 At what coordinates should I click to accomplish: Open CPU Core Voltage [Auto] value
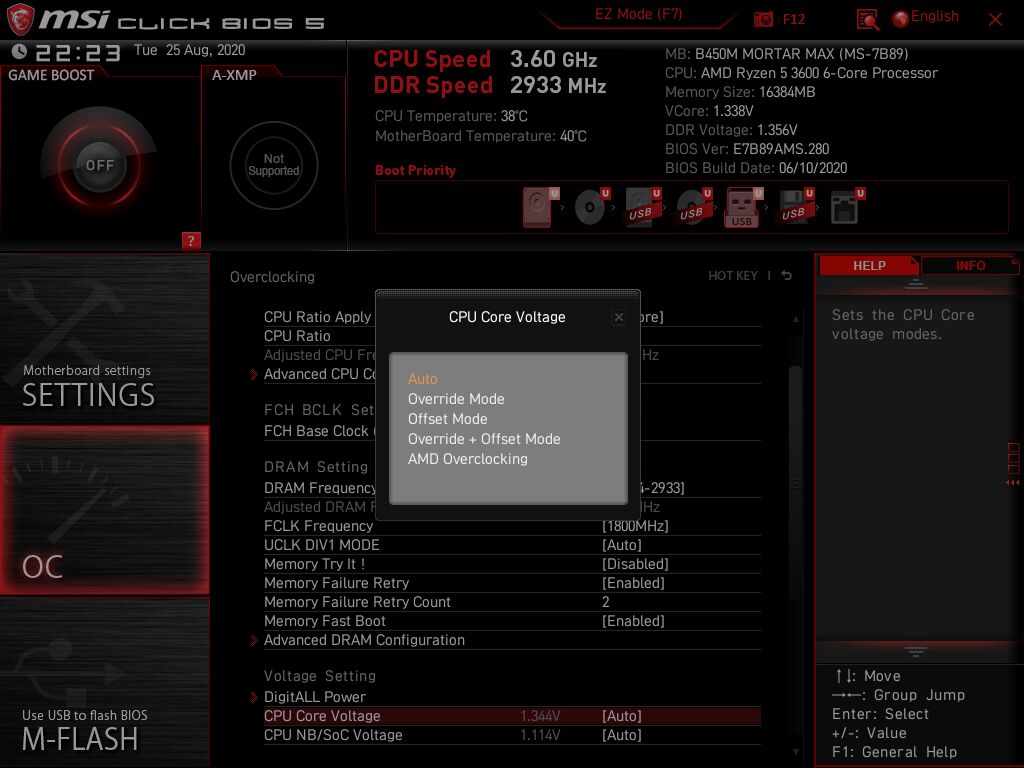(622, 716)
